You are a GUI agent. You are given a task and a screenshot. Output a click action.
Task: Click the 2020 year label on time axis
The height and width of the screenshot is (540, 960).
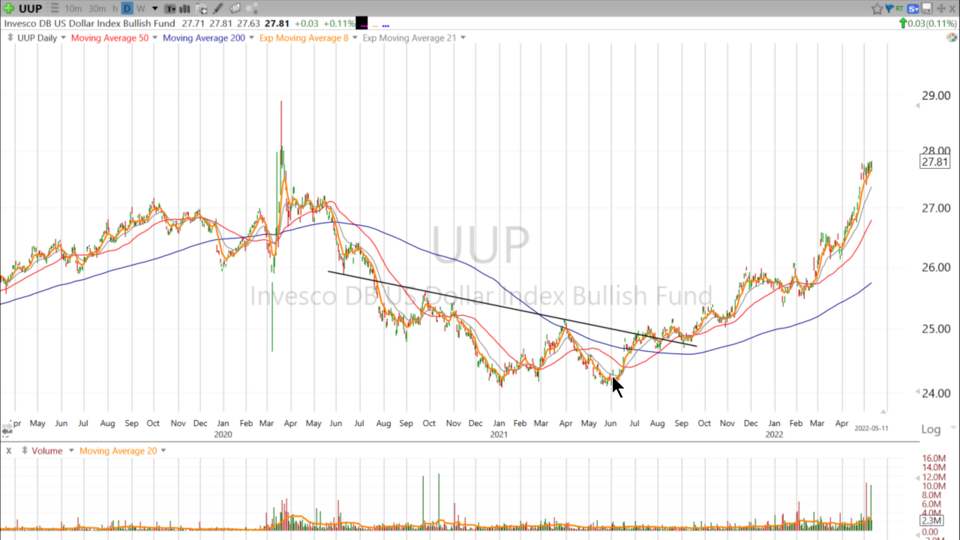coord(223,434)
